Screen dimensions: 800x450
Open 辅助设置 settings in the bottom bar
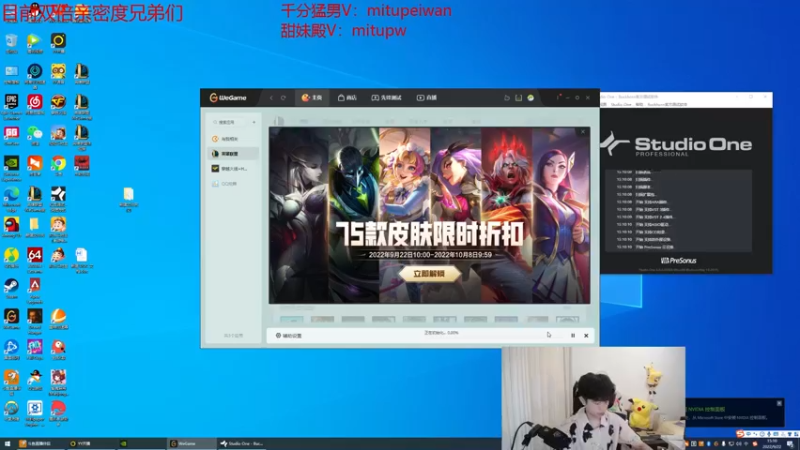pos(289,335)
